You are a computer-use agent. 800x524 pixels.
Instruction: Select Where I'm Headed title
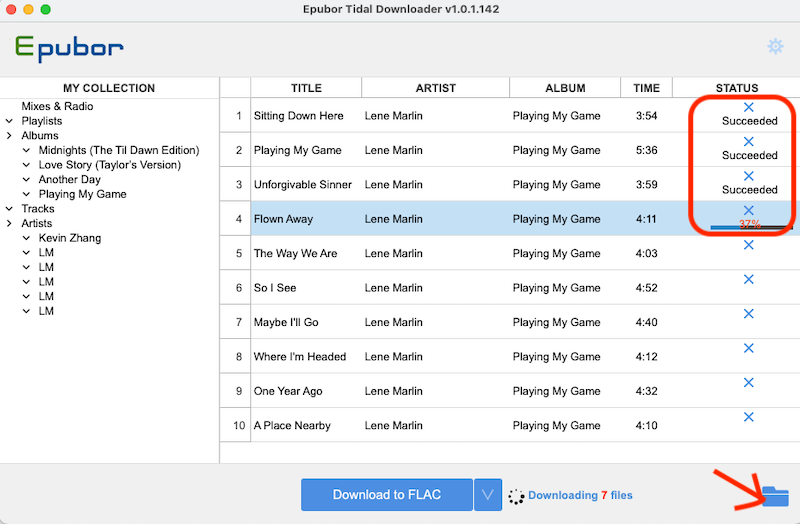300,357
